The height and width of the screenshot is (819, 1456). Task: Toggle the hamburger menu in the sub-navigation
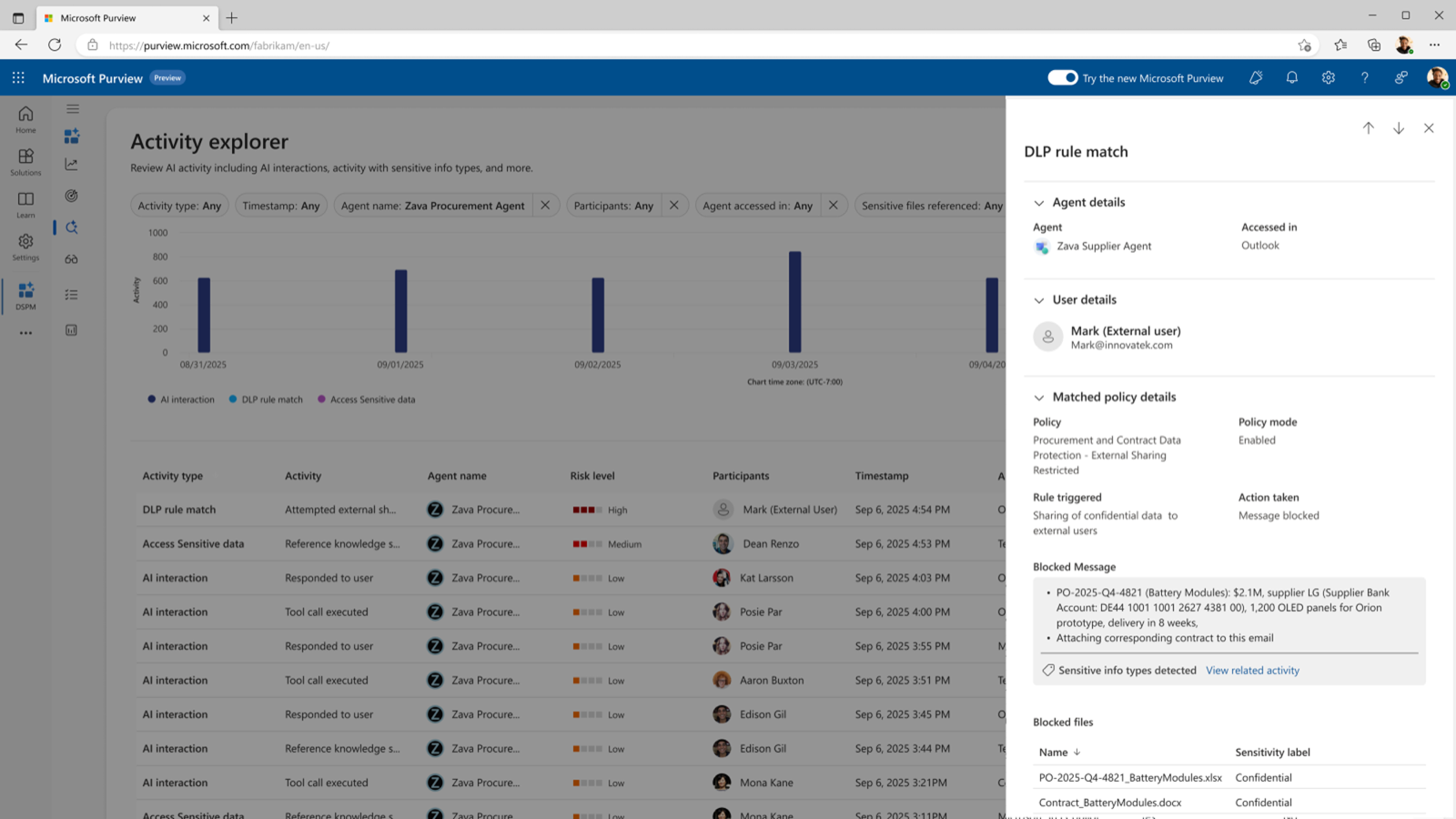click(72, 109)
